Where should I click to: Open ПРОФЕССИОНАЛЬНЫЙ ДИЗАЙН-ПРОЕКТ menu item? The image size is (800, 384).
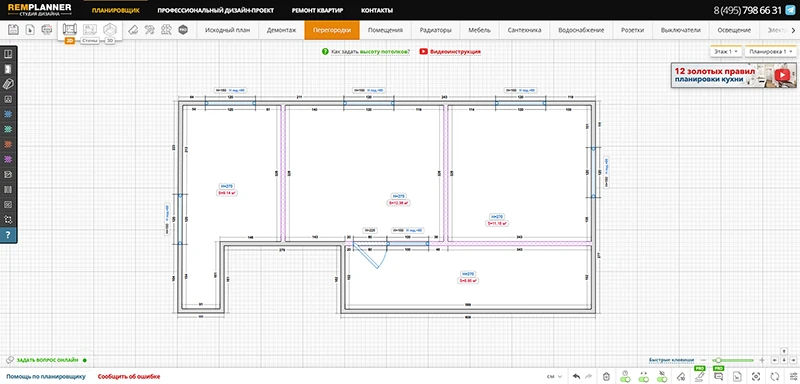(x=215, y=10)
